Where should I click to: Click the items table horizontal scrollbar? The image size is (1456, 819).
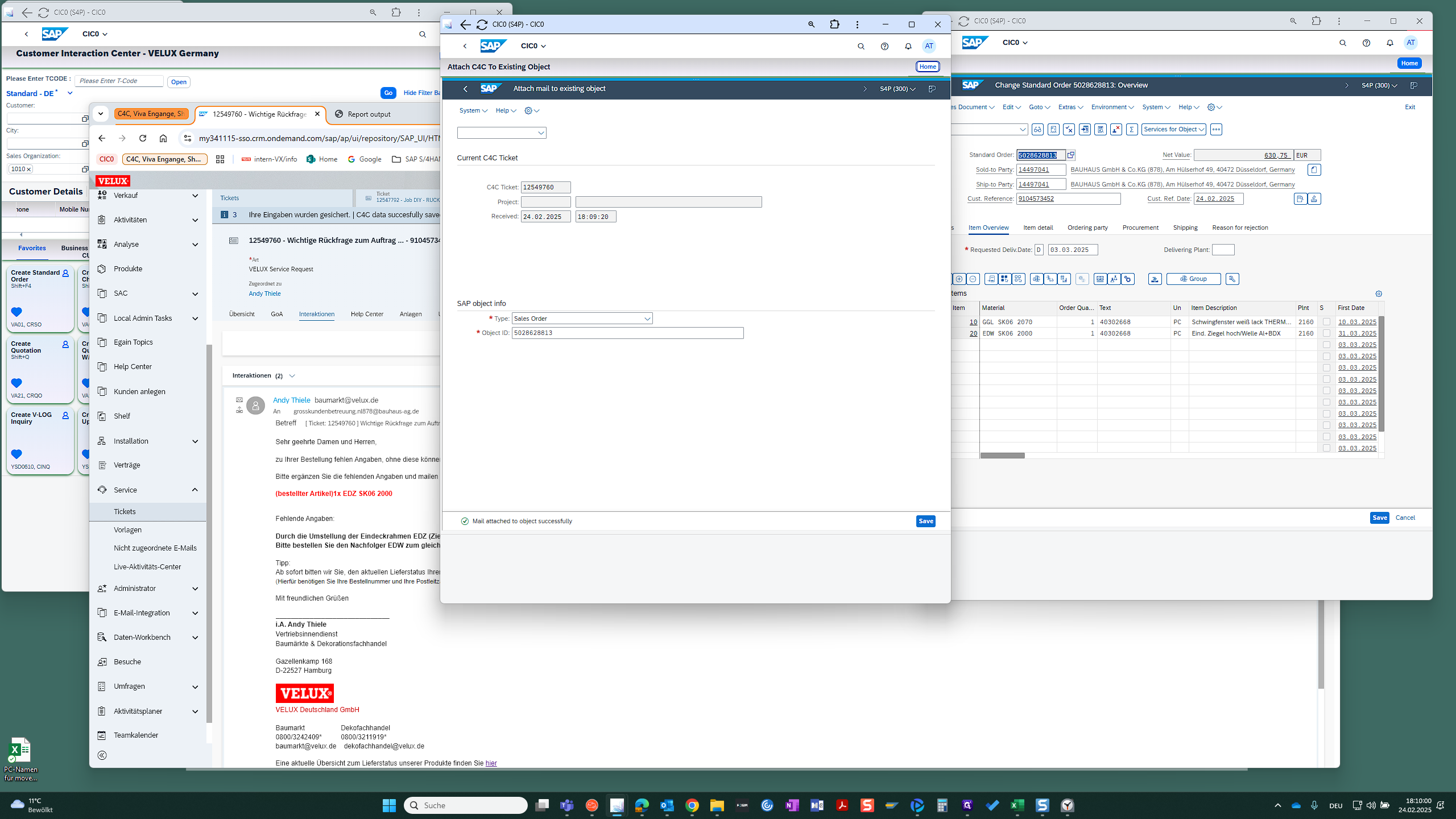[x=1002, y=456]
